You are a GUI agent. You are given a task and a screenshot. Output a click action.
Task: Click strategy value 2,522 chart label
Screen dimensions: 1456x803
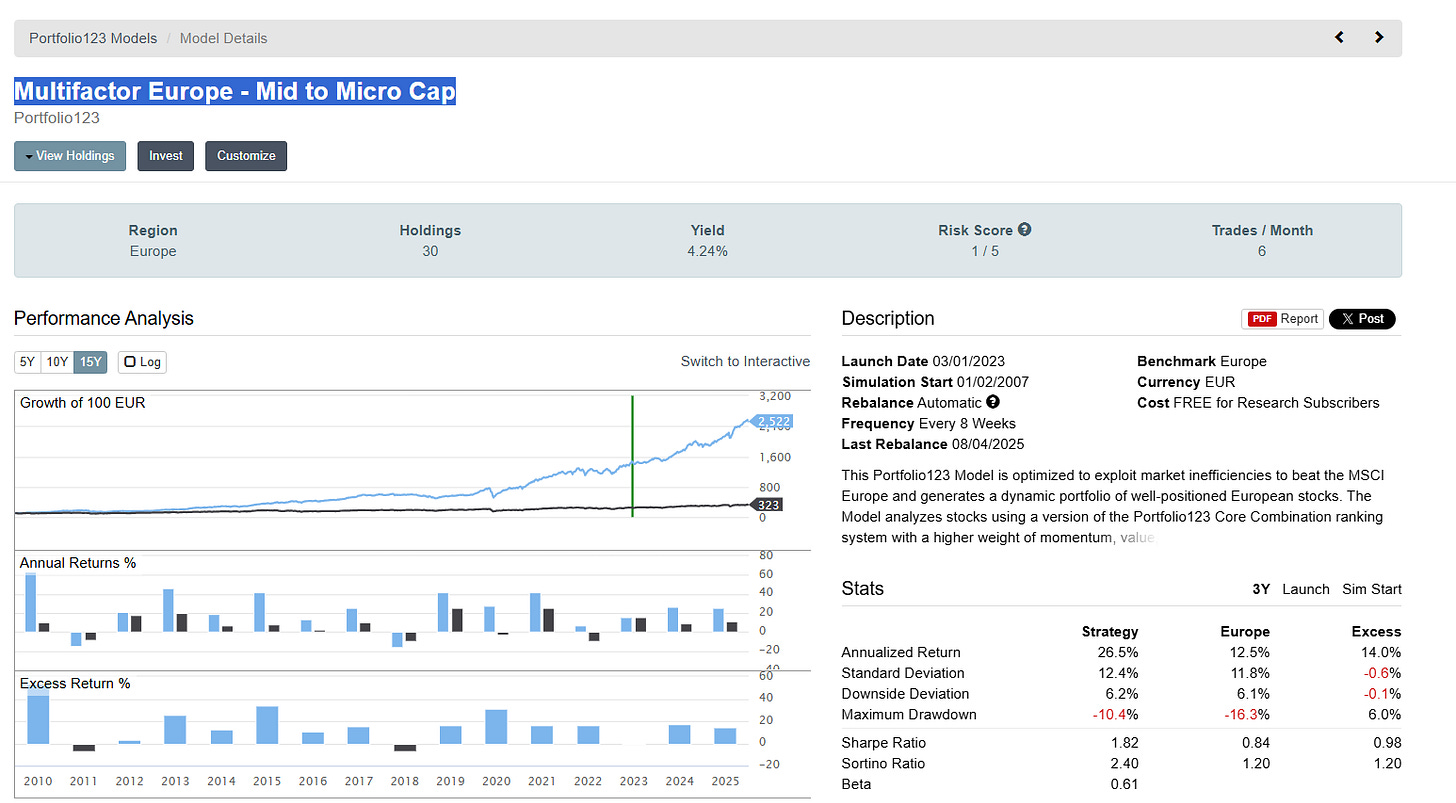(x=770, y=423)
